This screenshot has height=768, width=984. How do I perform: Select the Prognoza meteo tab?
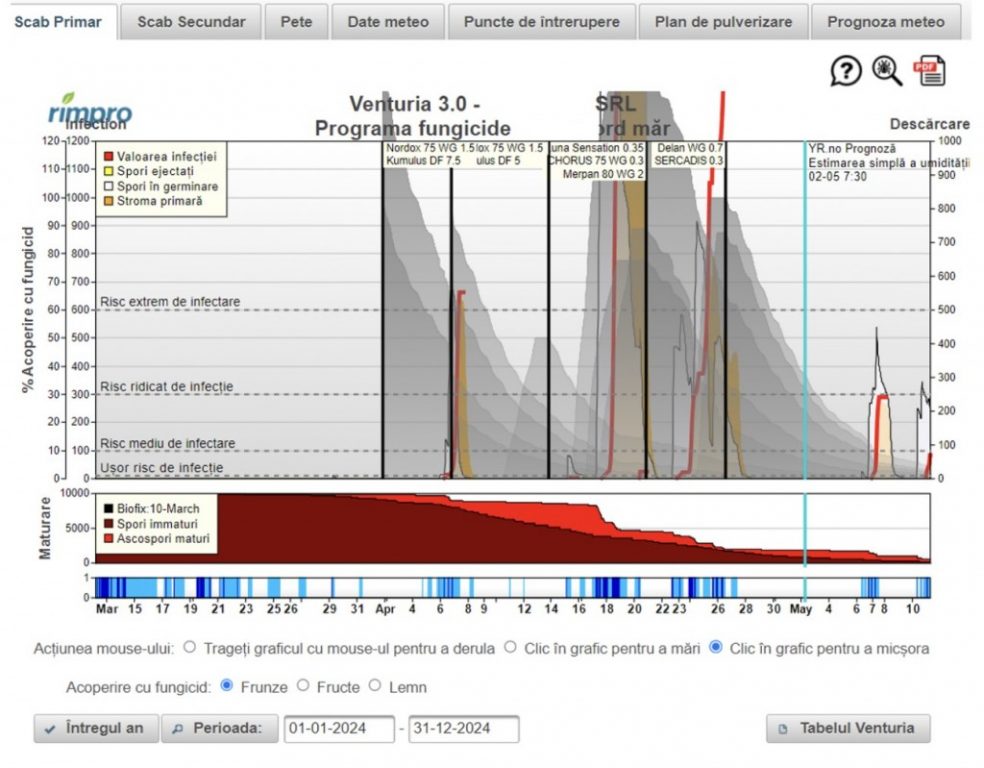[885, 22]
